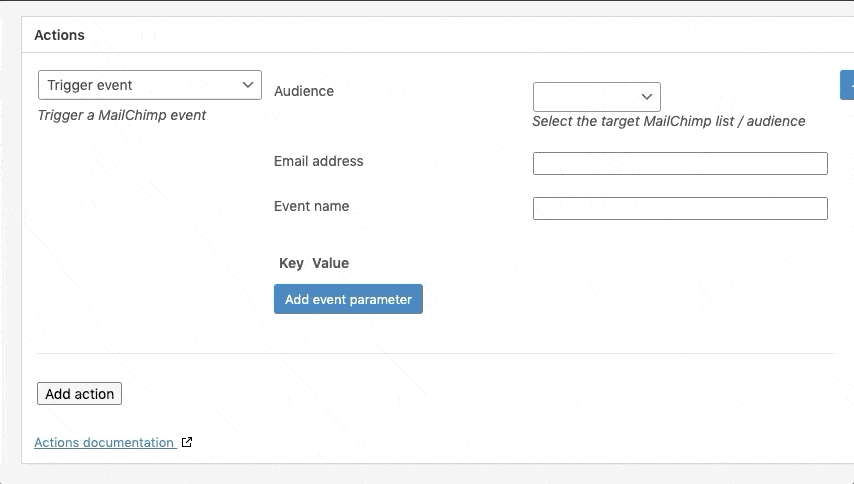
Task: Select the Key column header
Action: click(291, 263)
